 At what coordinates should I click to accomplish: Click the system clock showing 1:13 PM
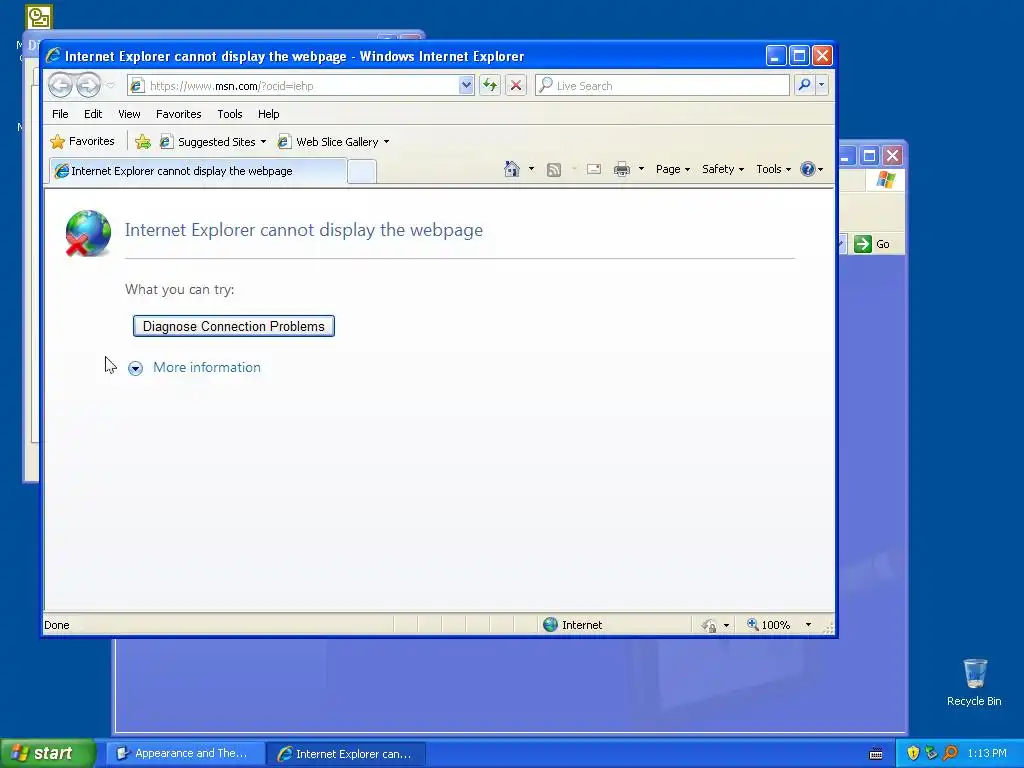click(x=987, y=753)
